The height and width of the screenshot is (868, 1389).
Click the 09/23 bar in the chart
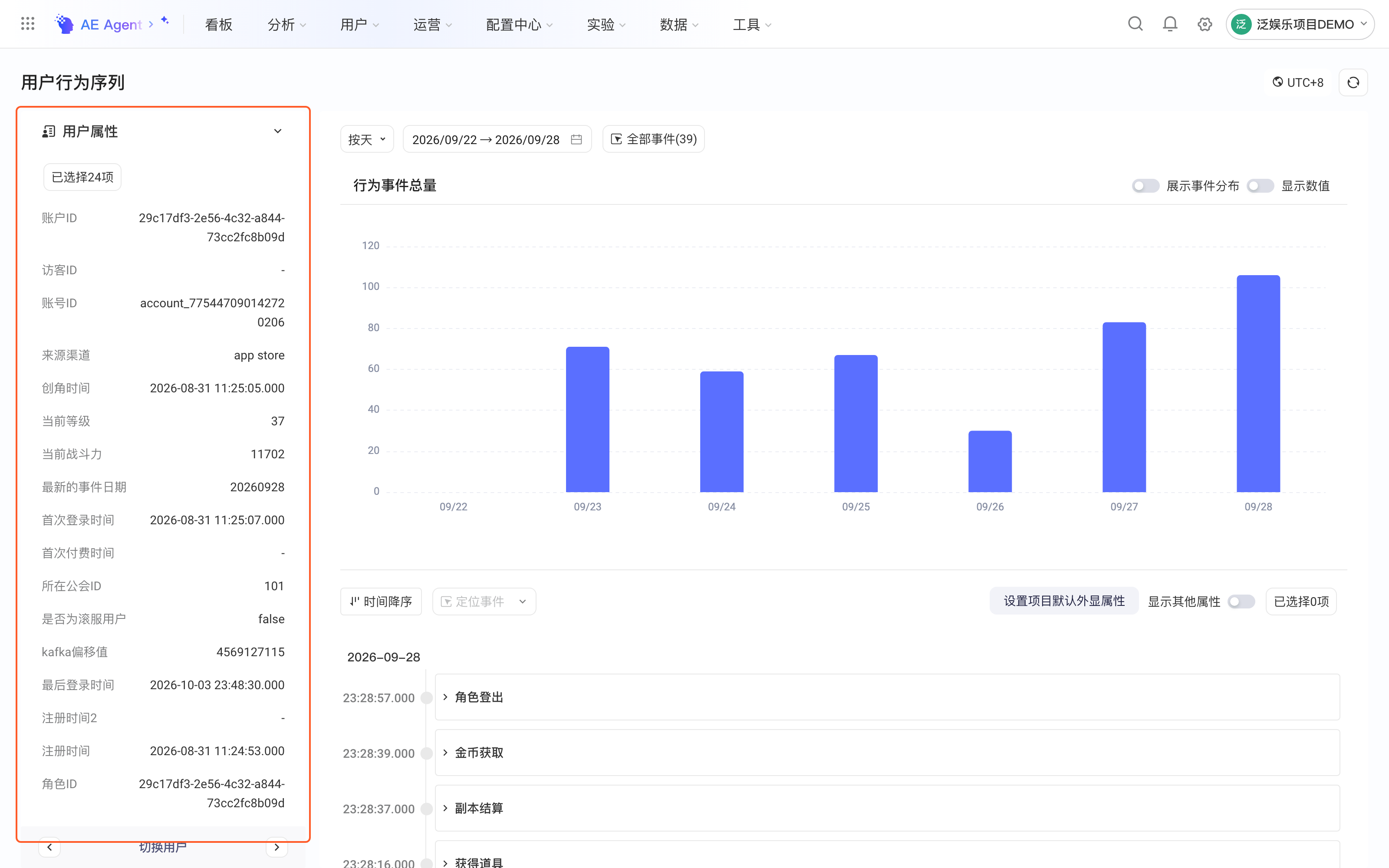(588, 419)
